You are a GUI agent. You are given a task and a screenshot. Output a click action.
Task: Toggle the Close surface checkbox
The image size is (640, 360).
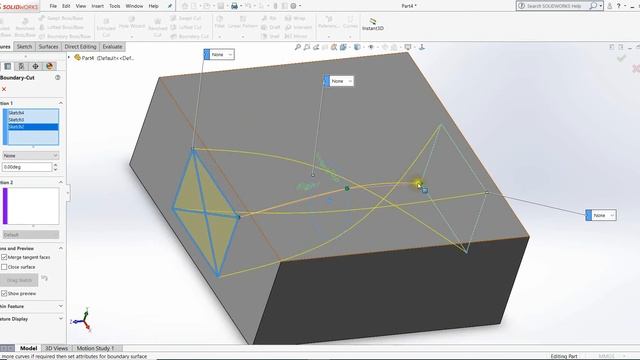(x=4, y=267)
